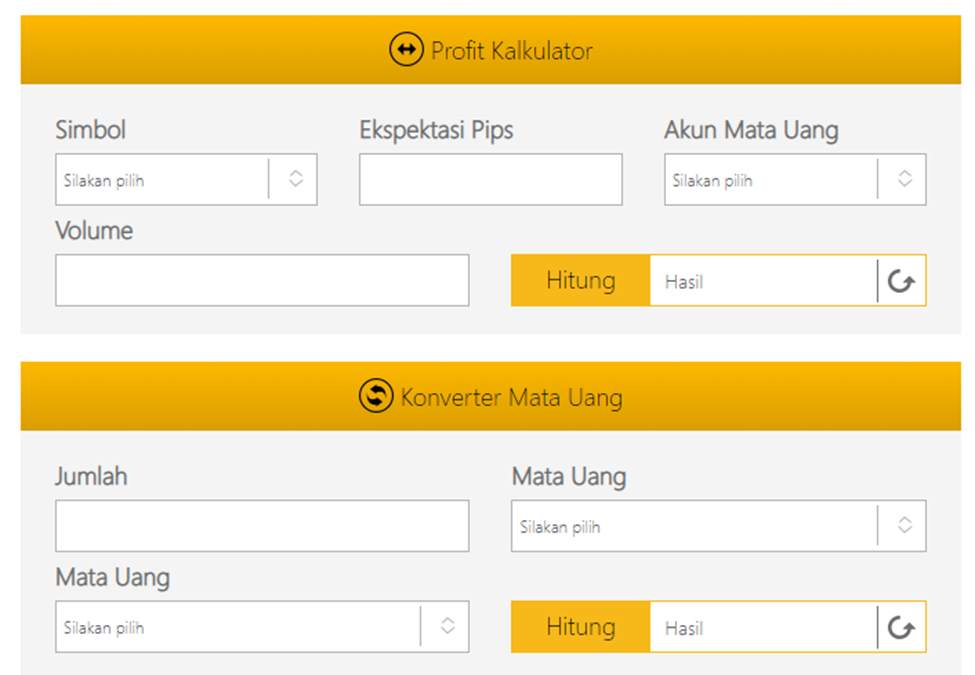Screen dimensions: 975x675
Task: Reset the Profit Kalkulator result with refresh icon
Action: [901, 281]
